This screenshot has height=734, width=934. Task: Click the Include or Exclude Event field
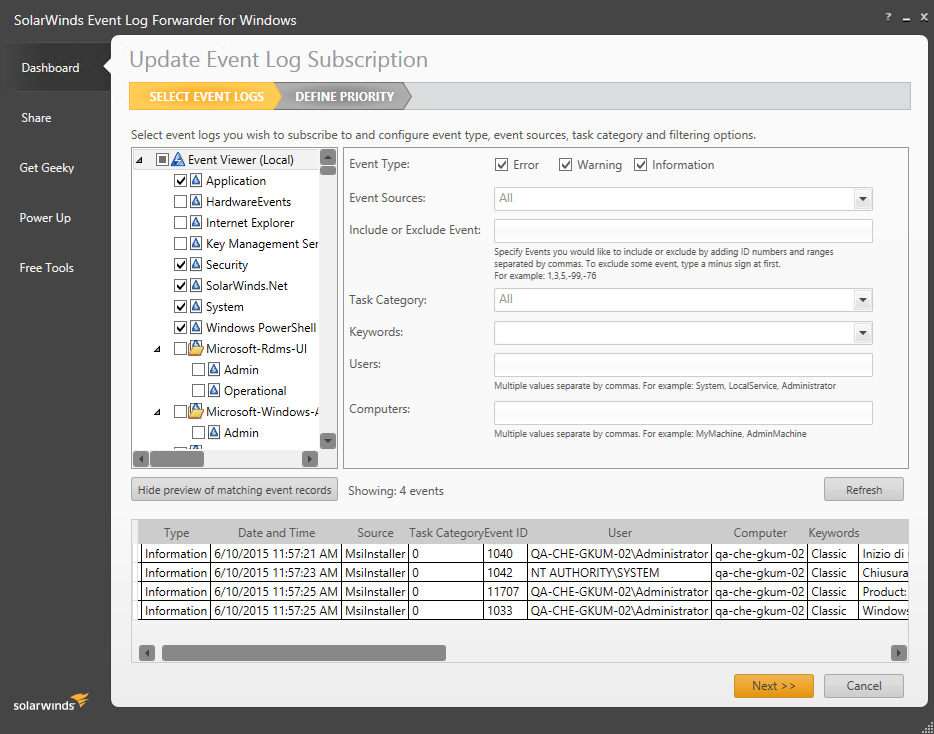(x=683, y=231)
